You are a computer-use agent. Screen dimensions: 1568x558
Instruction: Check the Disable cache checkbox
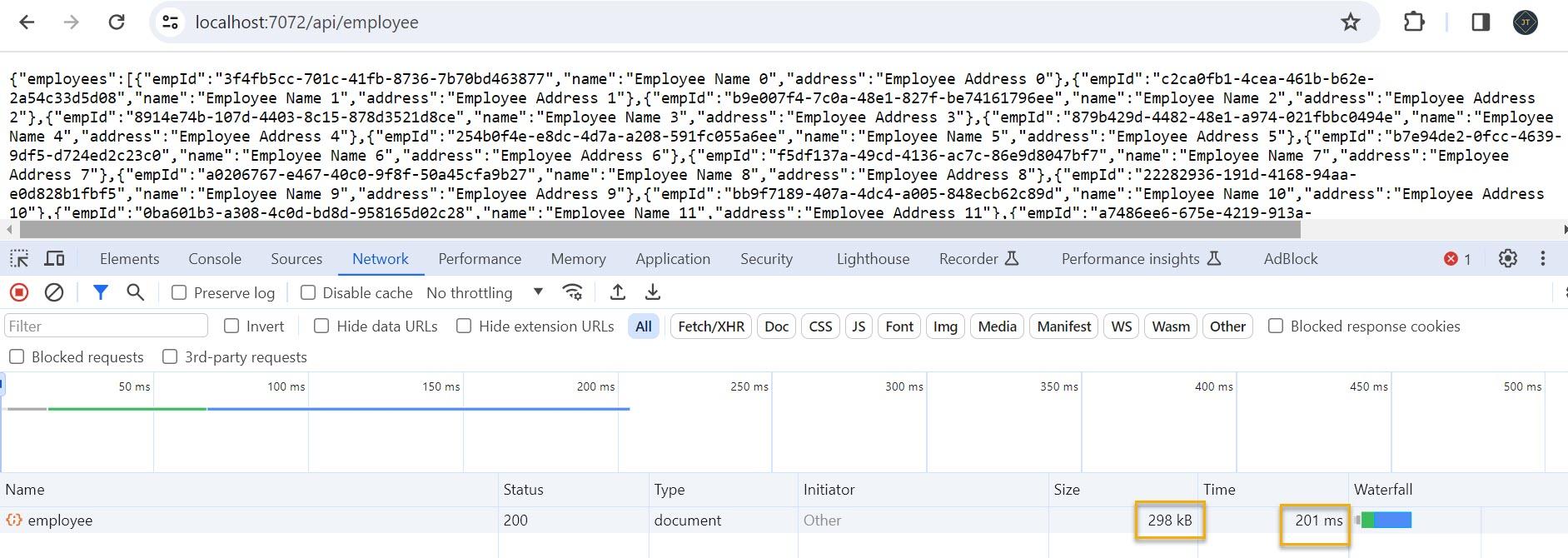click(x=308, y=292)
